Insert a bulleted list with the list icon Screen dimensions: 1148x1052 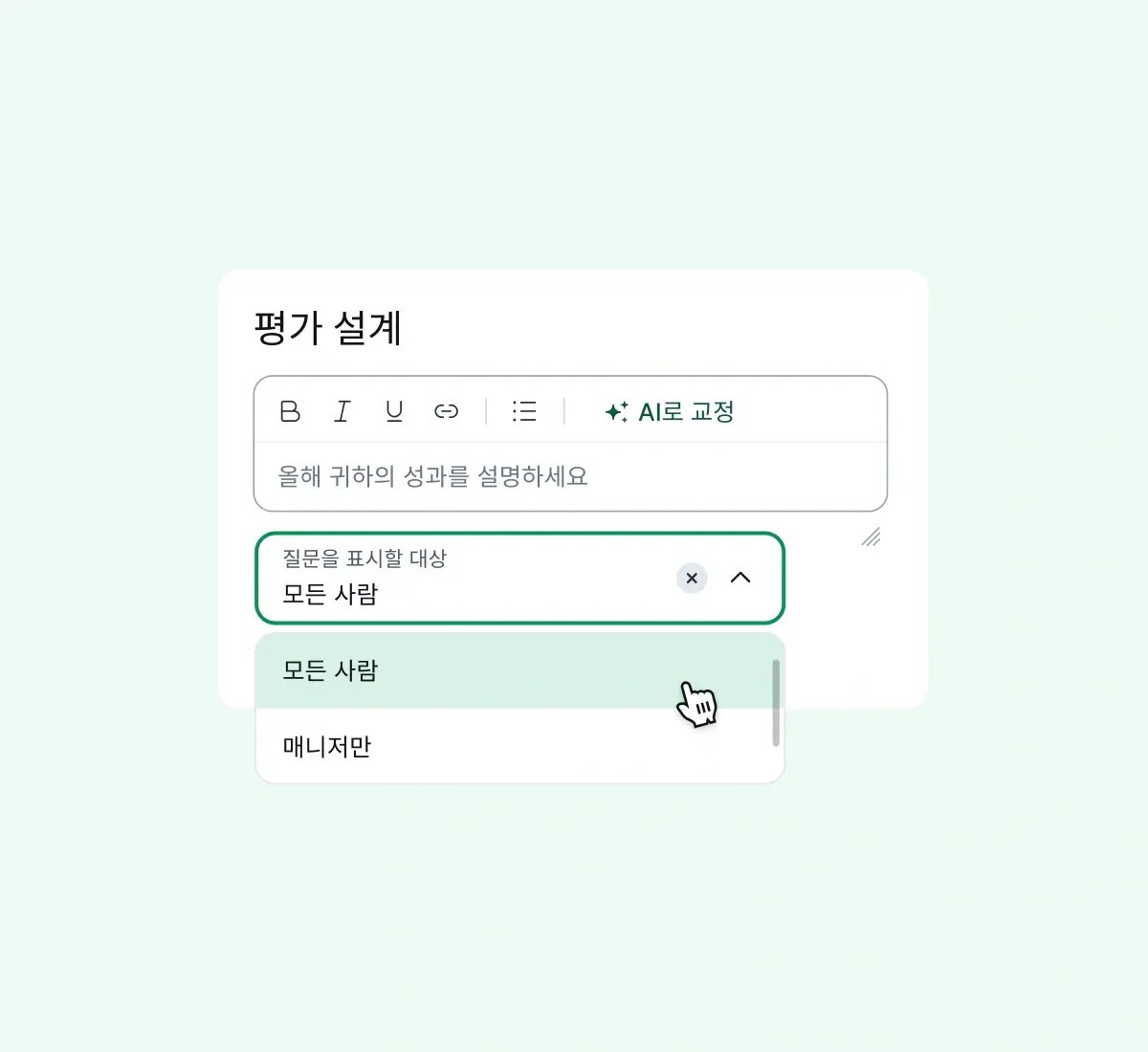tap(524, 411)
